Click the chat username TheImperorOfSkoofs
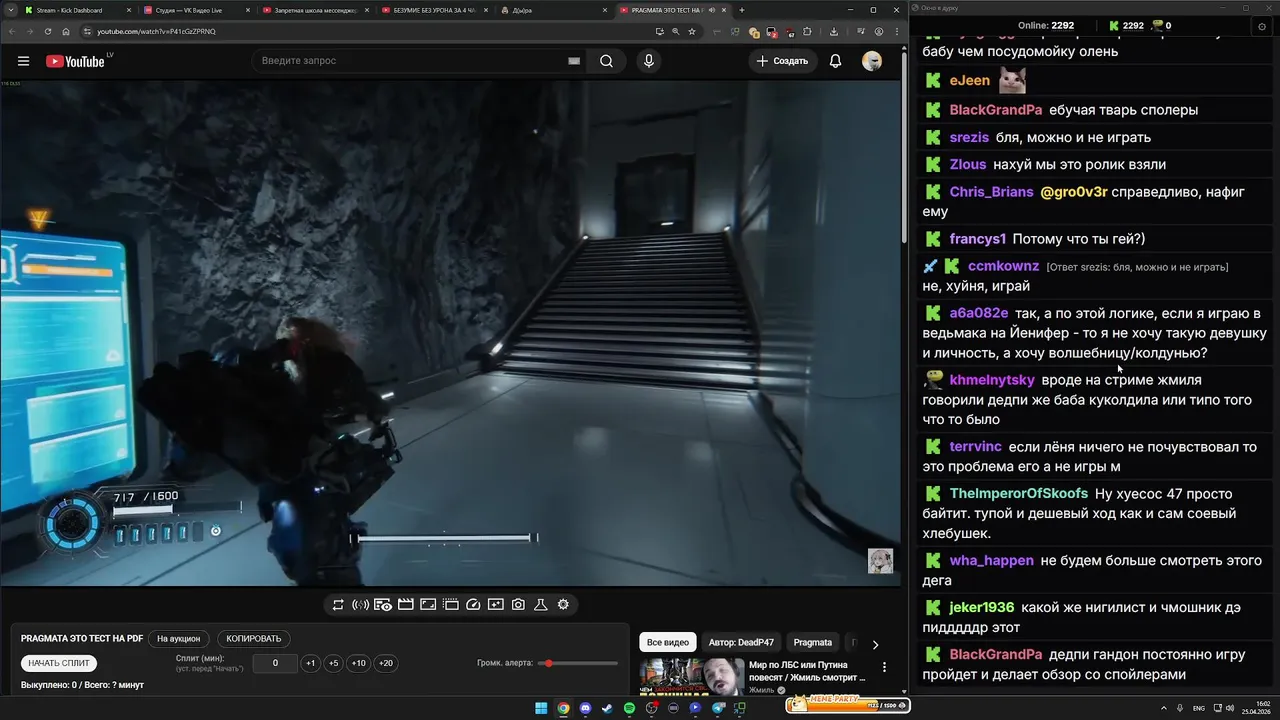Screen dimensions: 1280x720 click(1019, 494)
